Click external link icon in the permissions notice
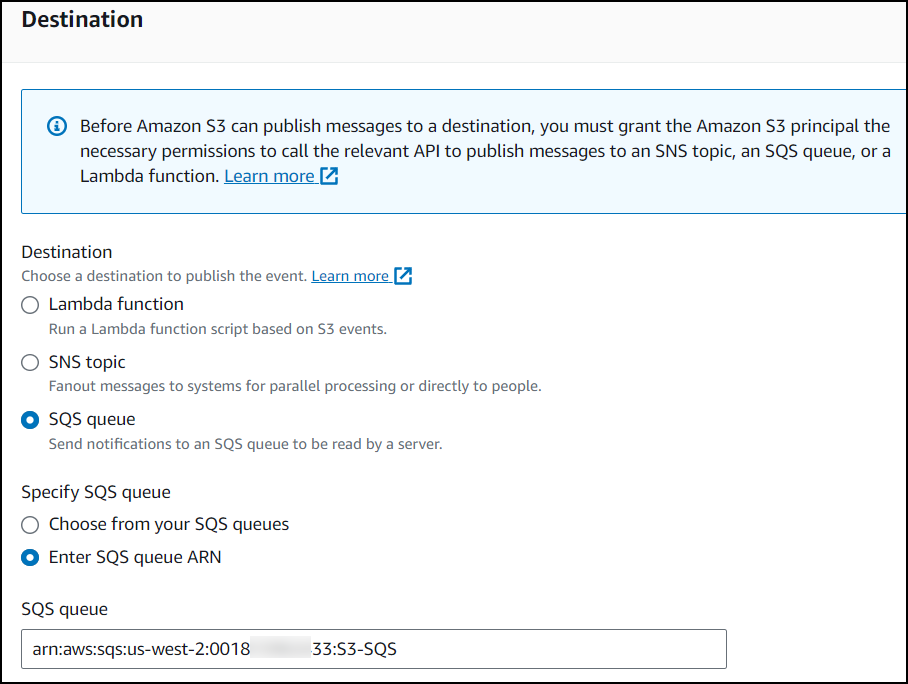The image size is (908, 684). tap(329, 177)
